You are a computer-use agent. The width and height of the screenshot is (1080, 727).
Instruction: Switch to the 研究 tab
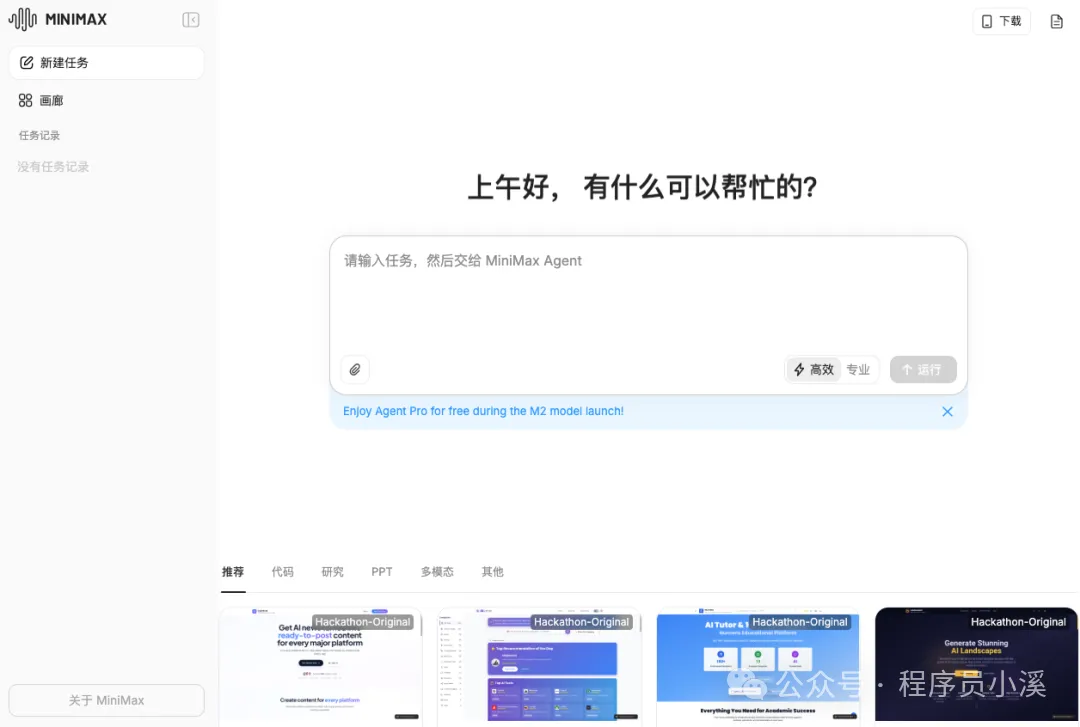click(x=332, y=571)
